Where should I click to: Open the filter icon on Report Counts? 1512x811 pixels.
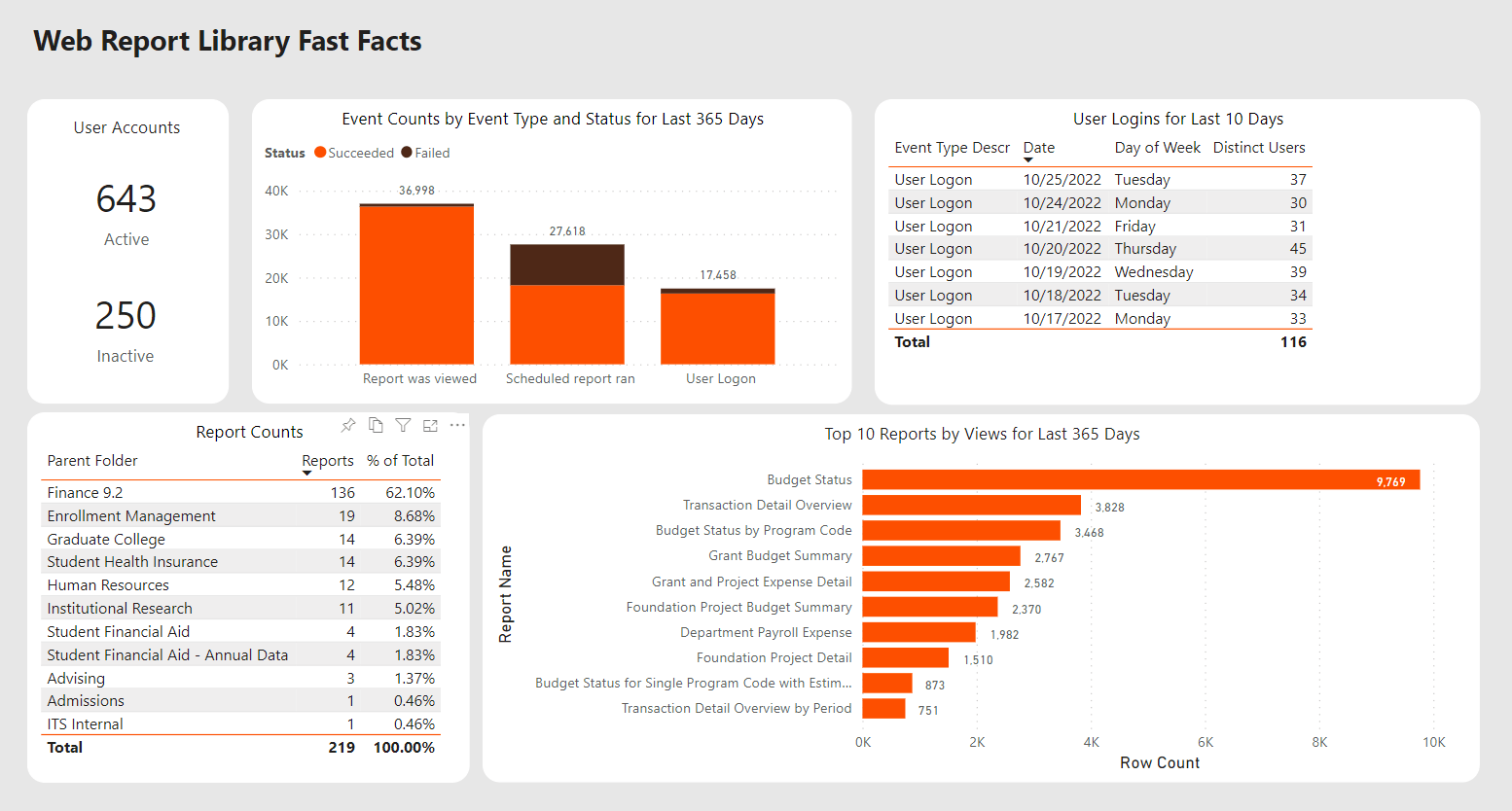(x=403, y=425)
